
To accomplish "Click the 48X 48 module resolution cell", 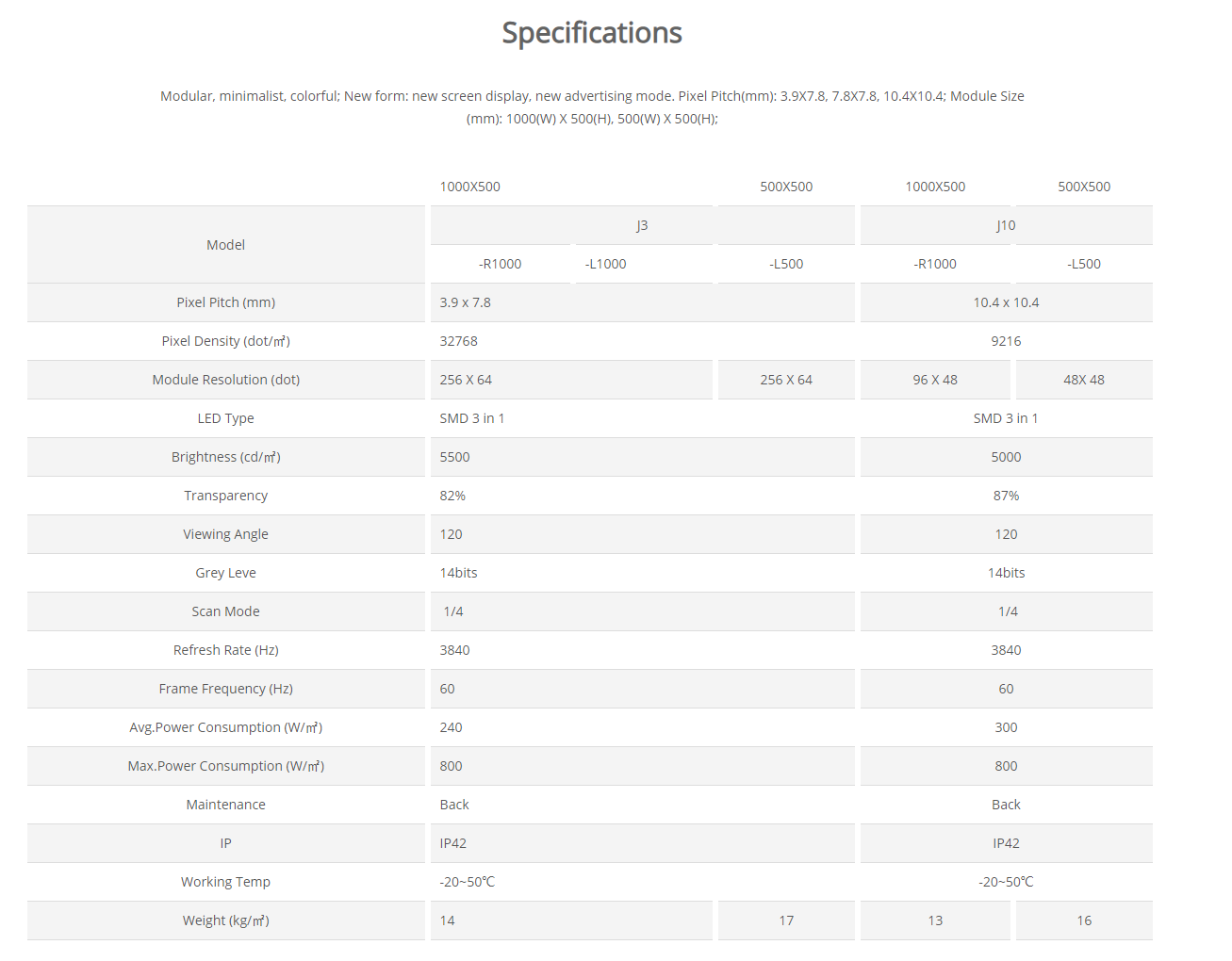I will click(1084, 380).
